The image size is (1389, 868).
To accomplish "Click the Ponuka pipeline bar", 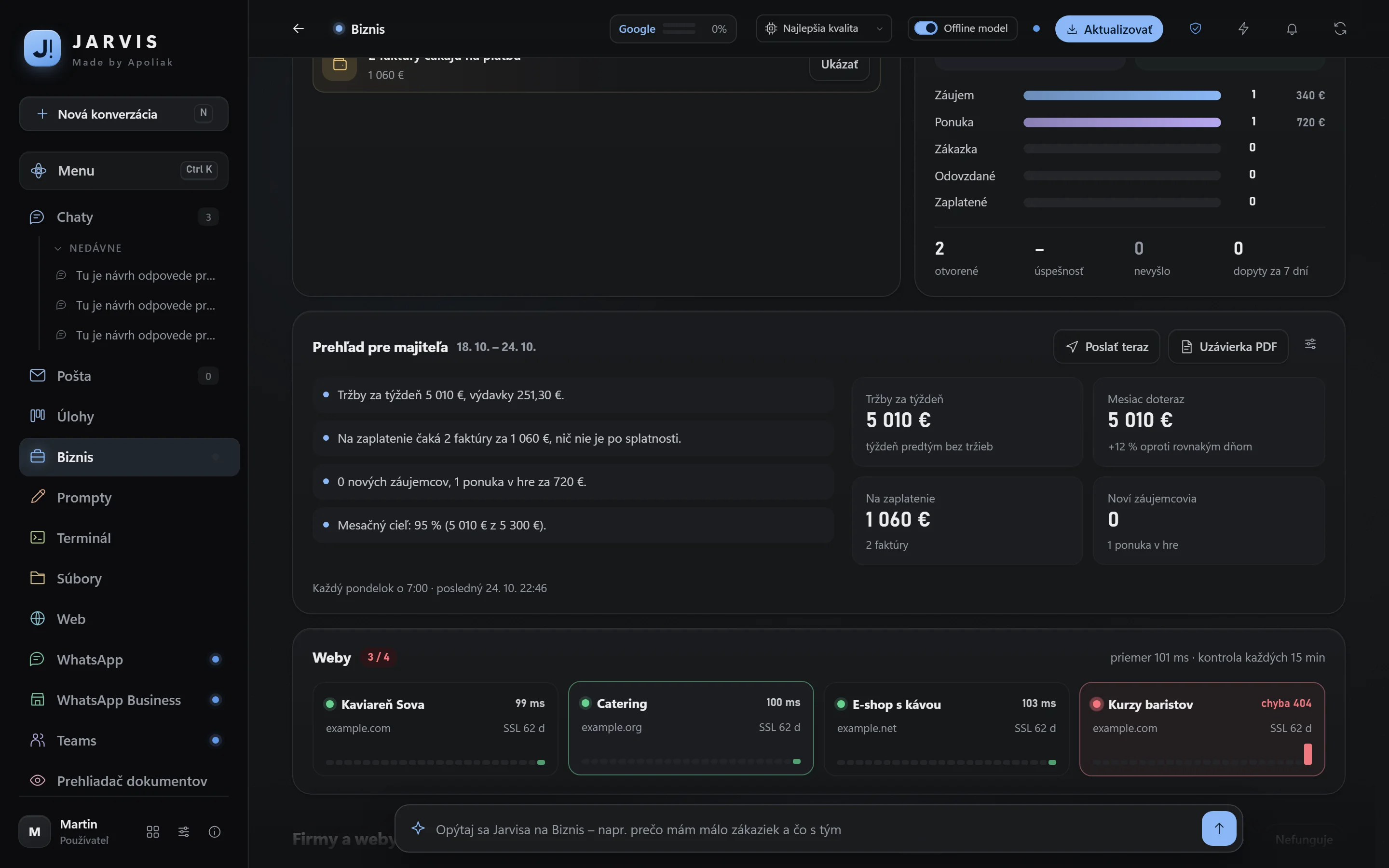I will click(1121, 122).
